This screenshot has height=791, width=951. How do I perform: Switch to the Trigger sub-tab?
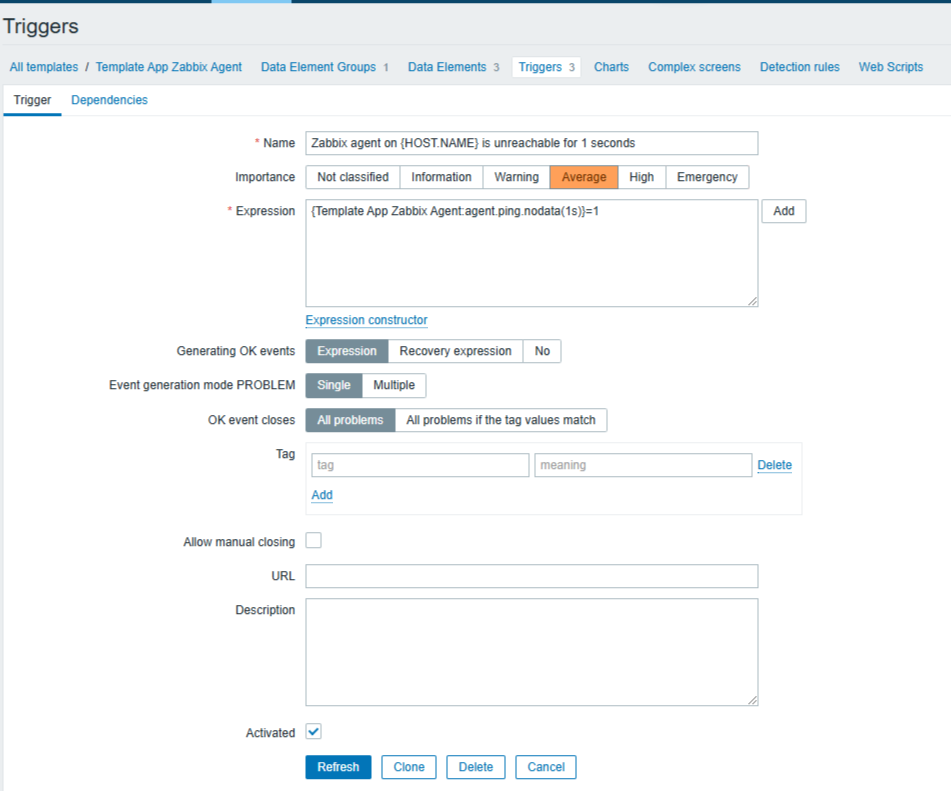tap(32, 100)
